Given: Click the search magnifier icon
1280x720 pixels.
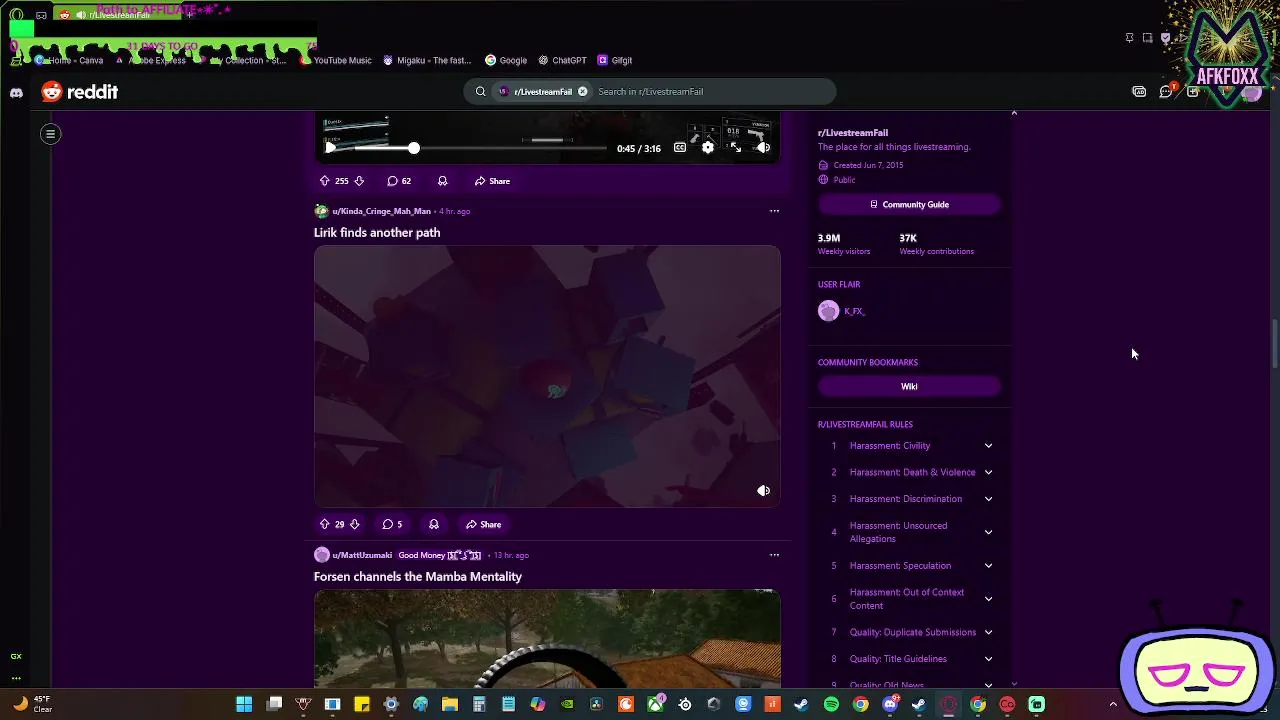Looking at the screenshot, I should (480, 92).
